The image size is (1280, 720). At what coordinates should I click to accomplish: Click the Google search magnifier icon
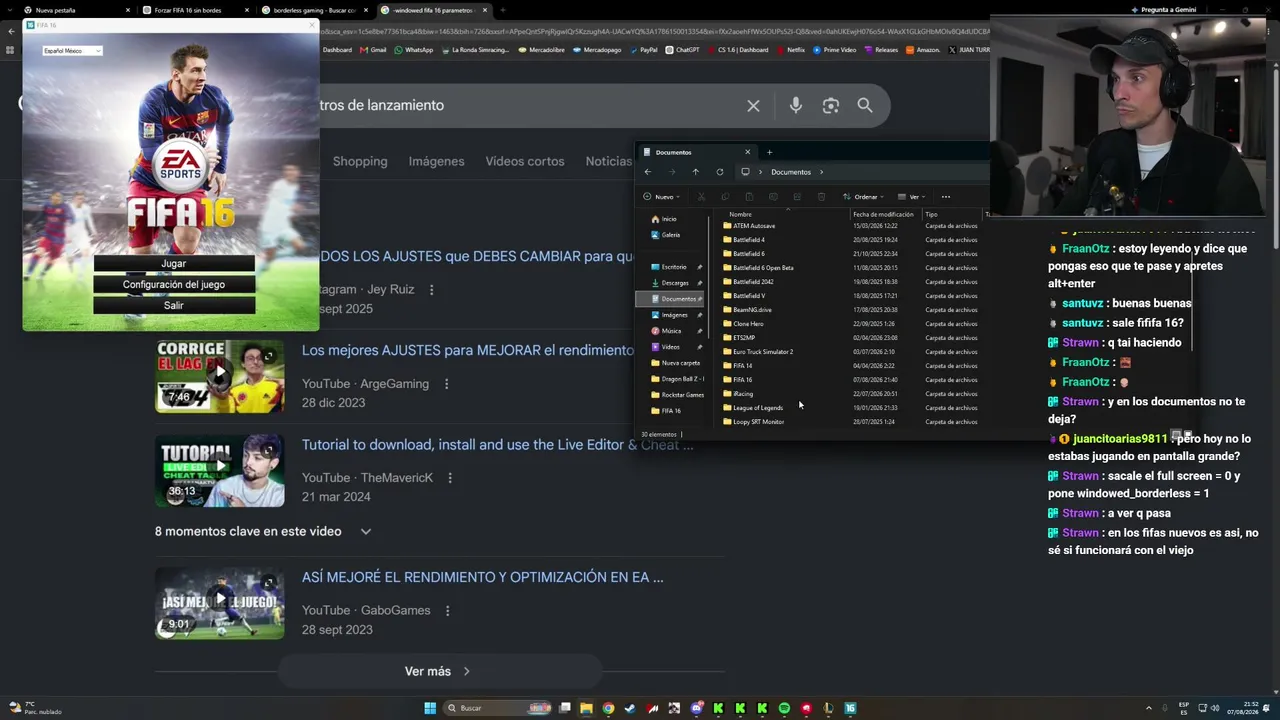point(865,106)
